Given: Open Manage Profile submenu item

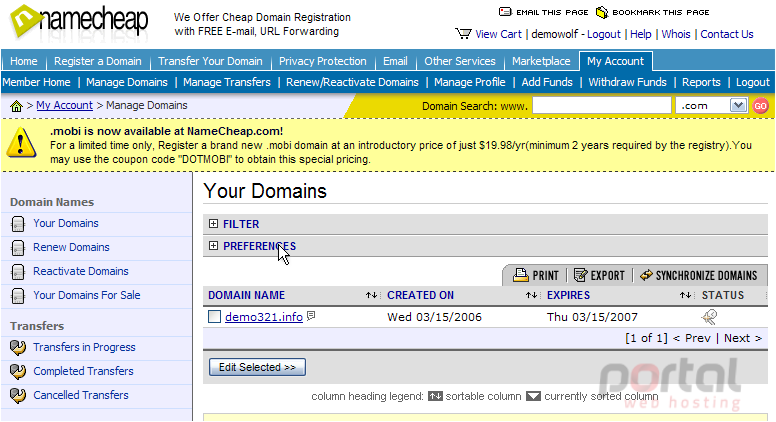Looking at the screenshot, I should click(x=470, y=82).
